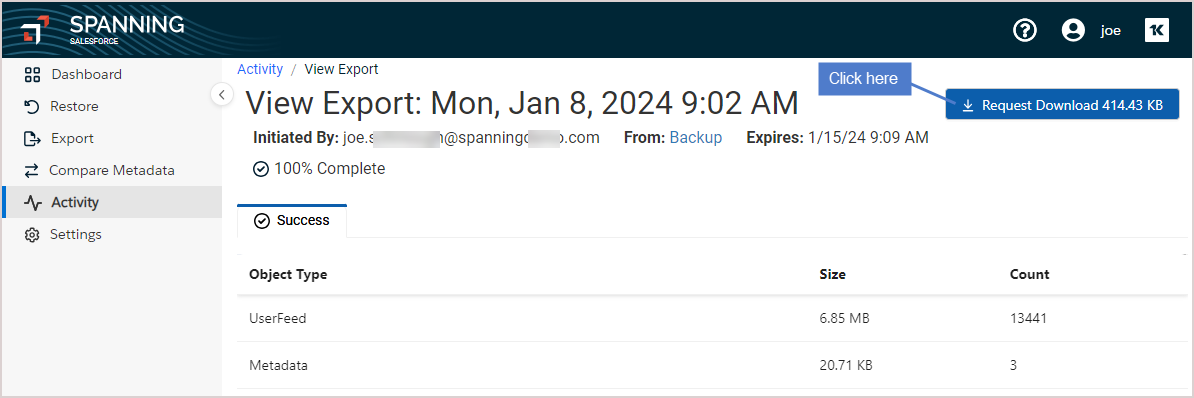1194x398 pixels.
Task: Open the user account avatar icon
Action: click(x=1073, y=30)
